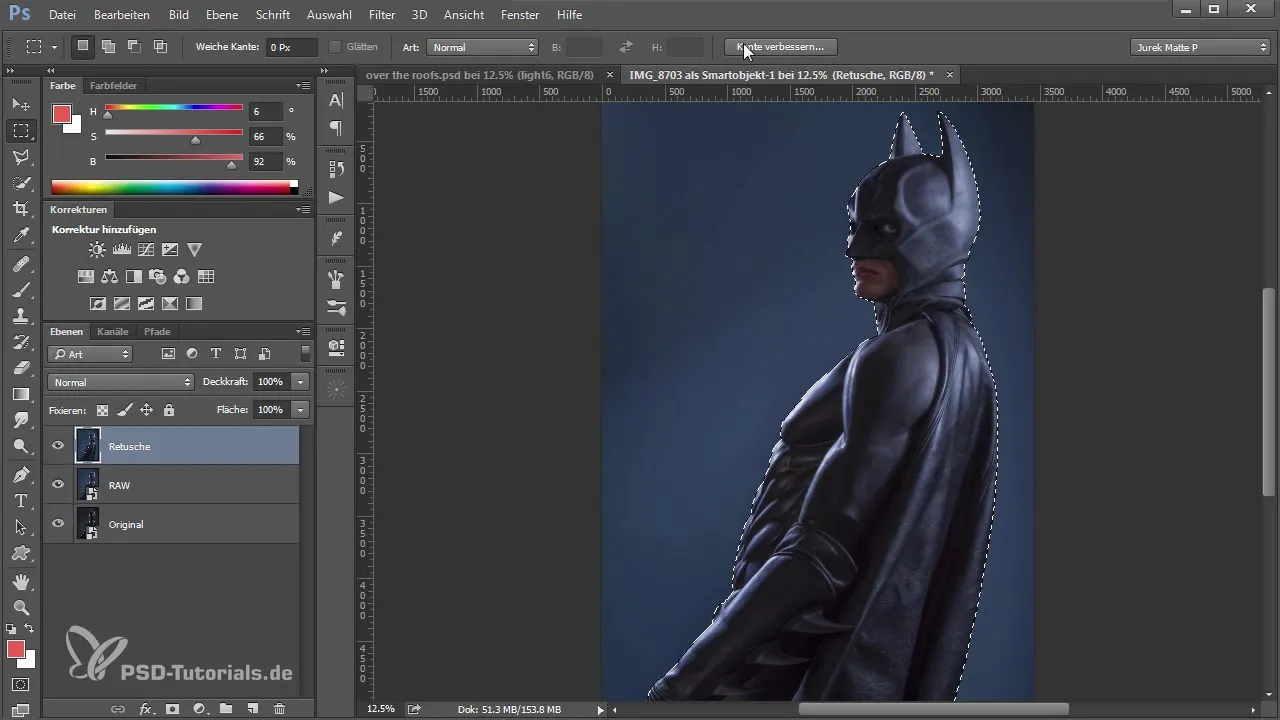This screenshot has width=1280, height=720.
Task: Open the Filter menu
Action: click(x=381, y=15)
